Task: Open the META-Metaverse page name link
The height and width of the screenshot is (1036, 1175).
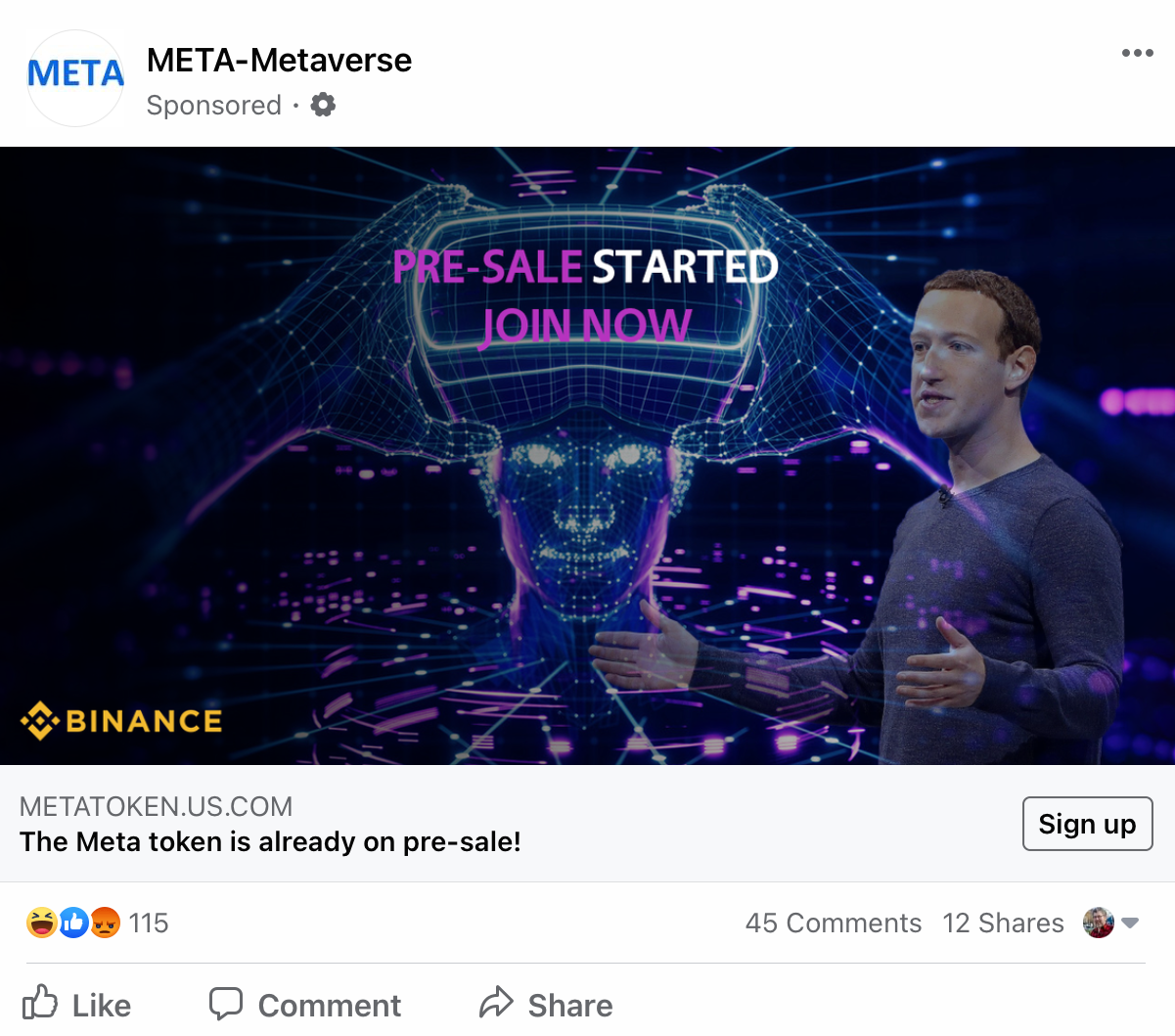Action: (x=279, y=61)
